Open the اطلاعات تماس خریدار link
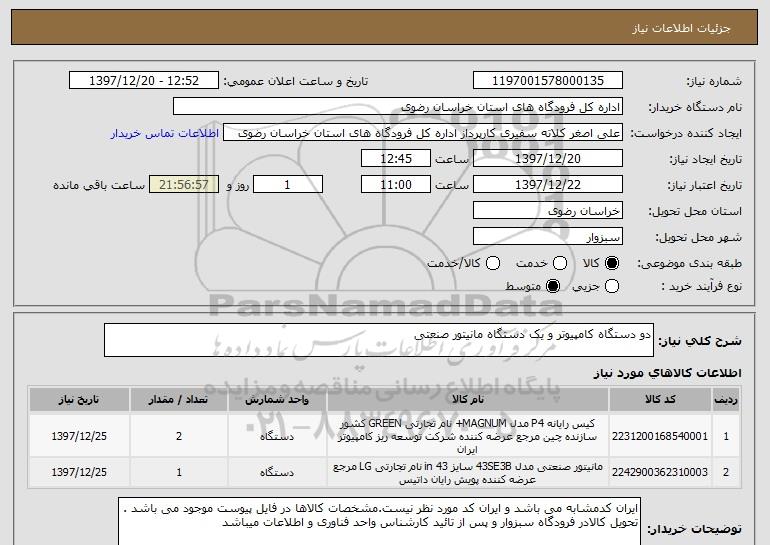The width and height of the screenshot is (770, 545). [165, 134]
